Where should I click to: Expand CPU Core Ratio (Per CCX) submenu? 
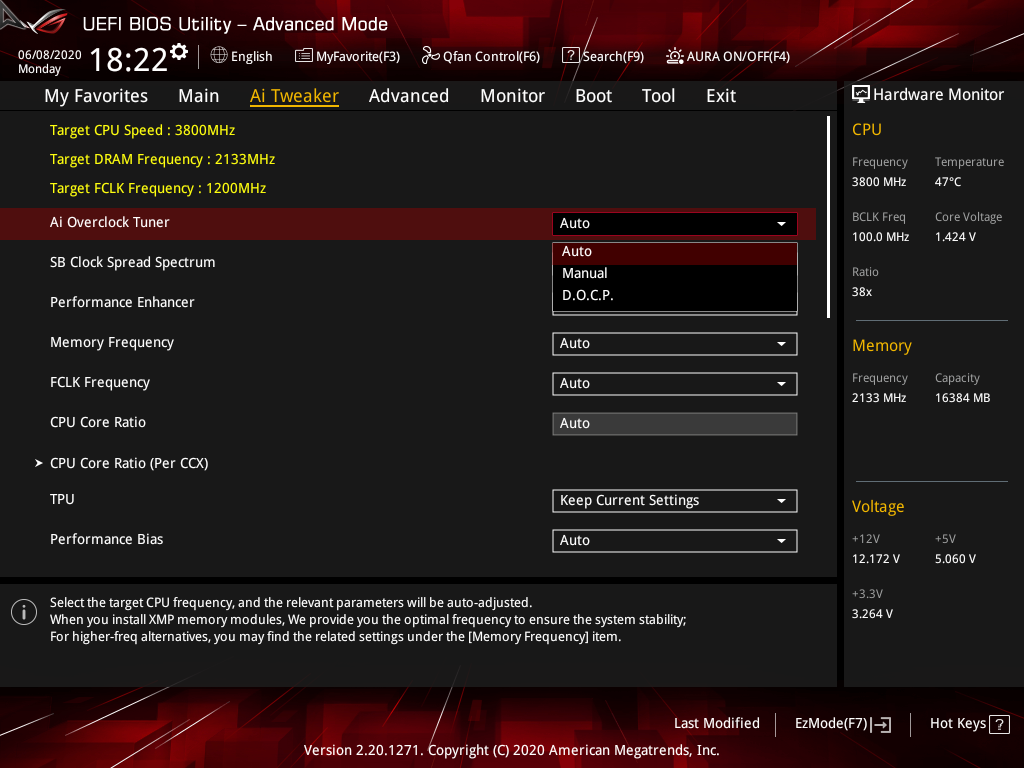[129, 463]
